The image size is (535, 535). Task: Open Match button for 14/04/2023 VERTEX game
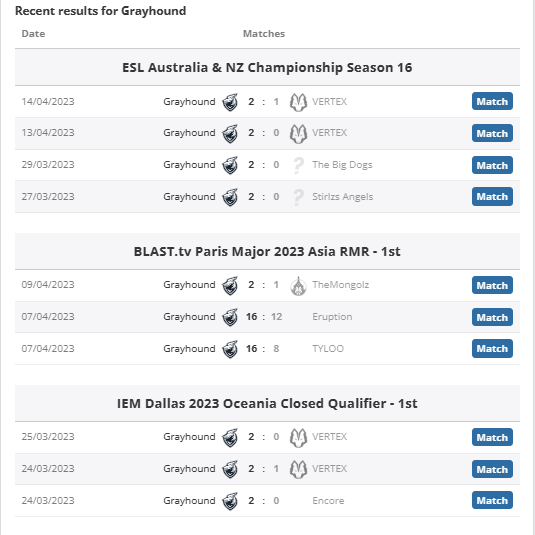click(x=492, y=101)
